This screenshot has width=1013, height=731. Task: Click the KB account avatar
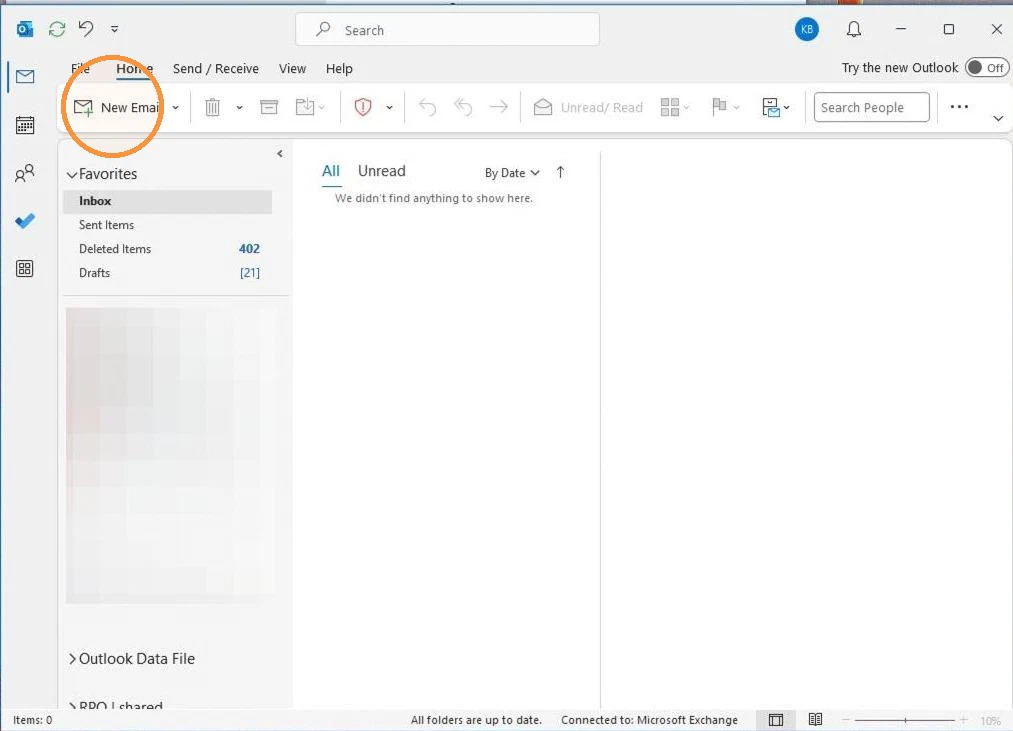coord(807,29)
